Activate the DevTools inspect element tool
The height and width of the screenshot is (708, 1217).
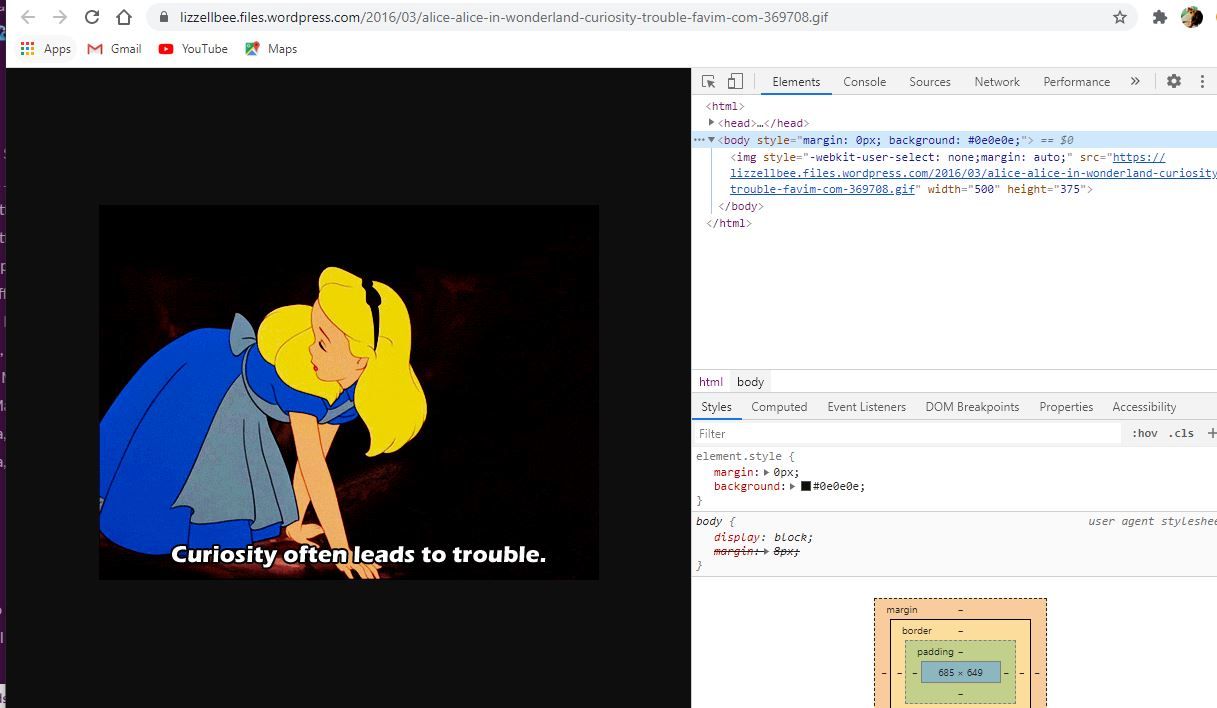point(708,82)
